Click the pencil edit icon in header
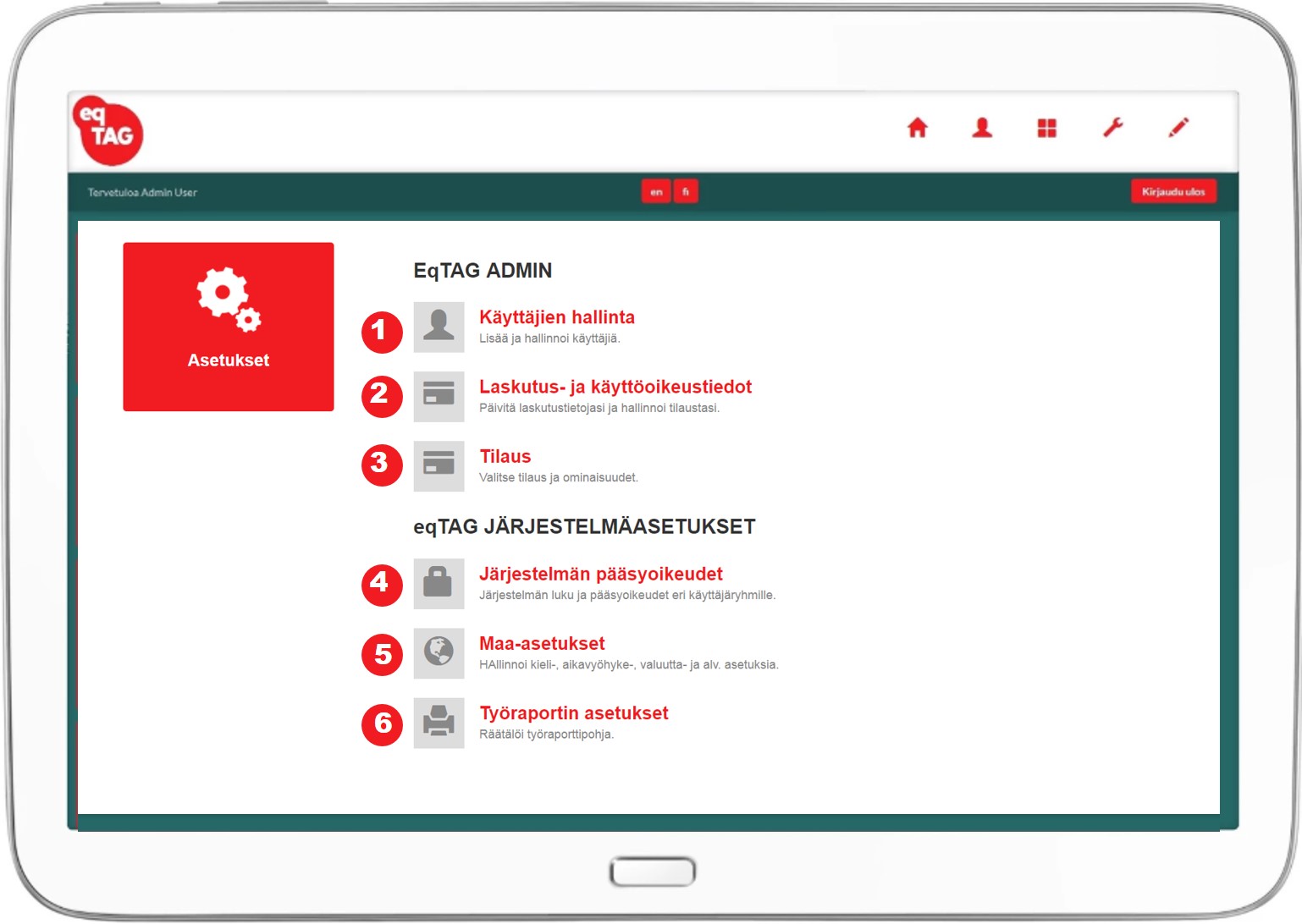 [x=1178, y=128]
